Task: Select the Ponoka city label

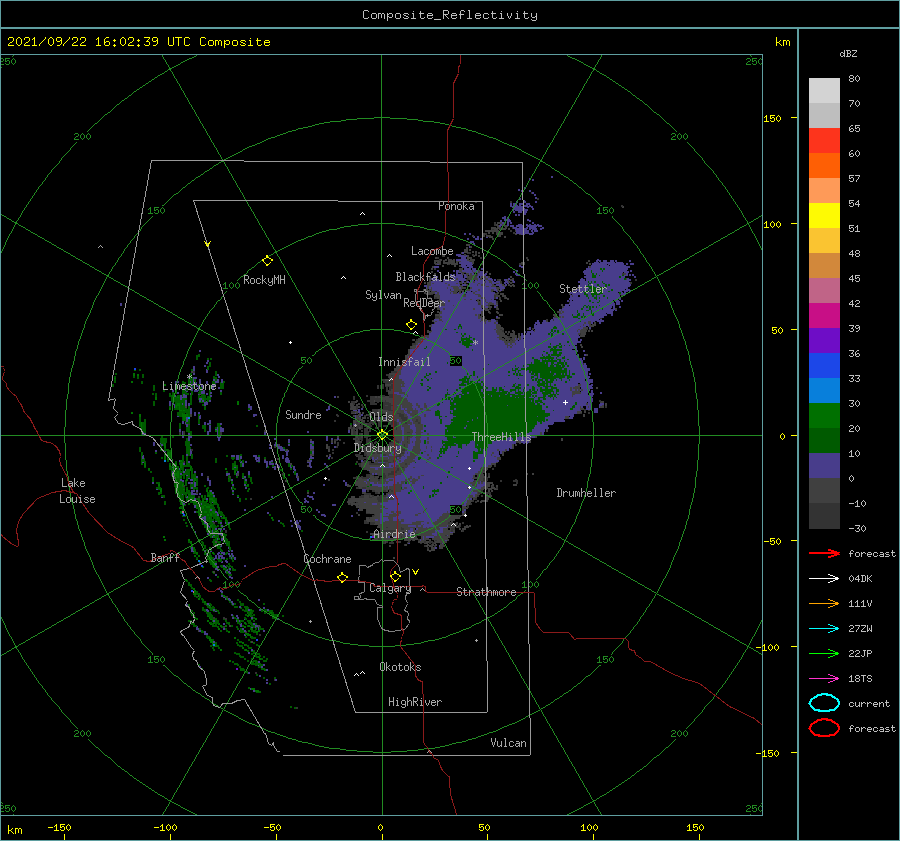Action: (456, 206)
